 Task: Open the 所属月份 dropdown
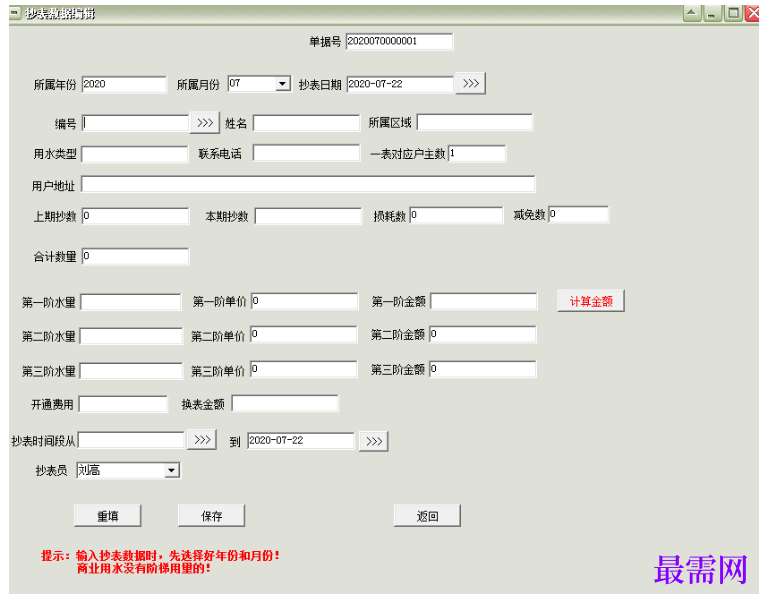[282, 84]
